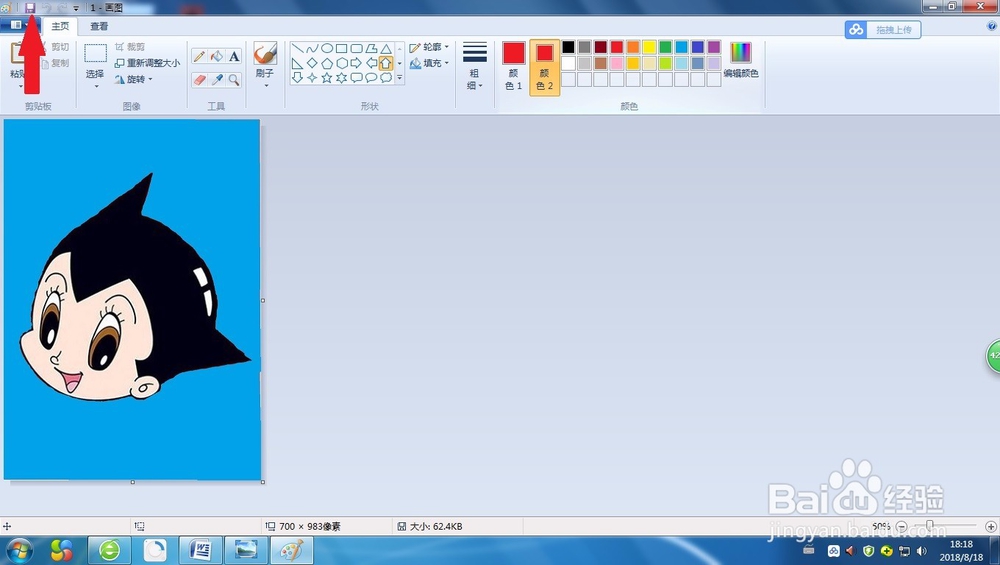
Task: Click the 拖拽上传 cloud upload button
Action: pyautogui.click(x=883, y=29)
